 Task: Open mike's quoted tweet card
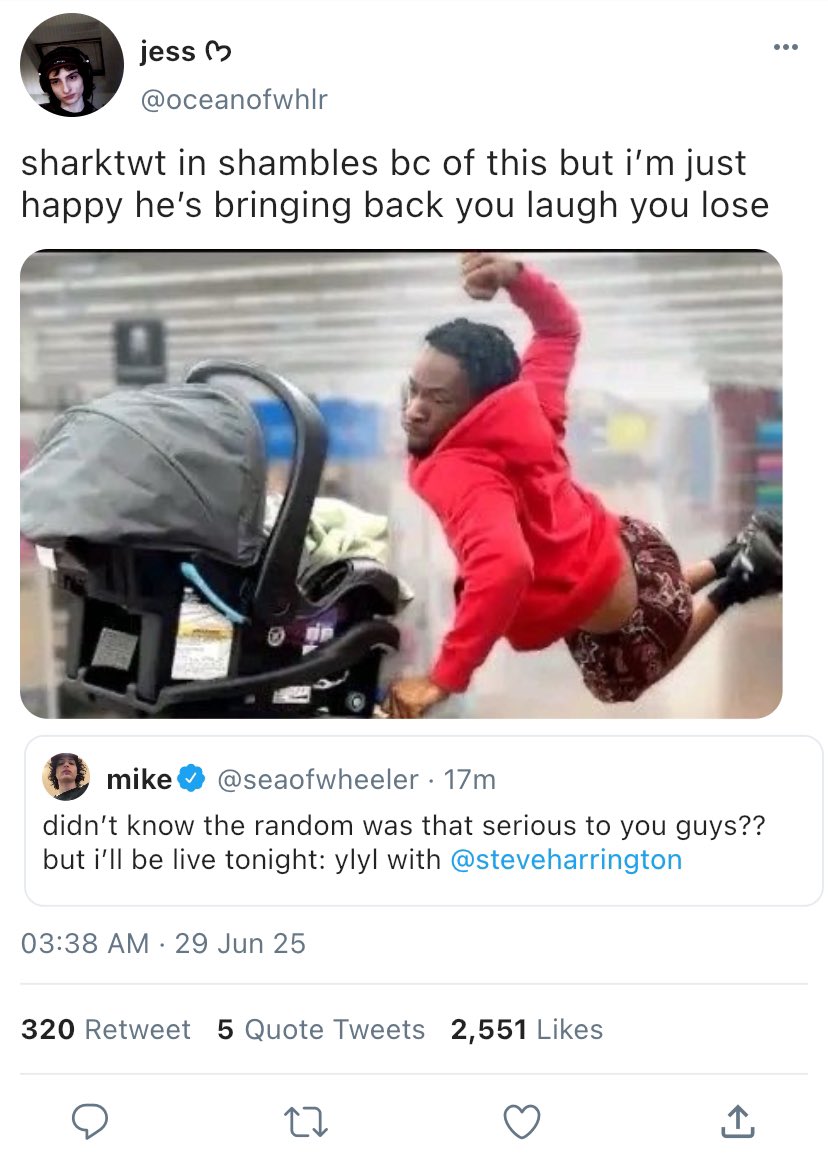click(x=423, y=821)
